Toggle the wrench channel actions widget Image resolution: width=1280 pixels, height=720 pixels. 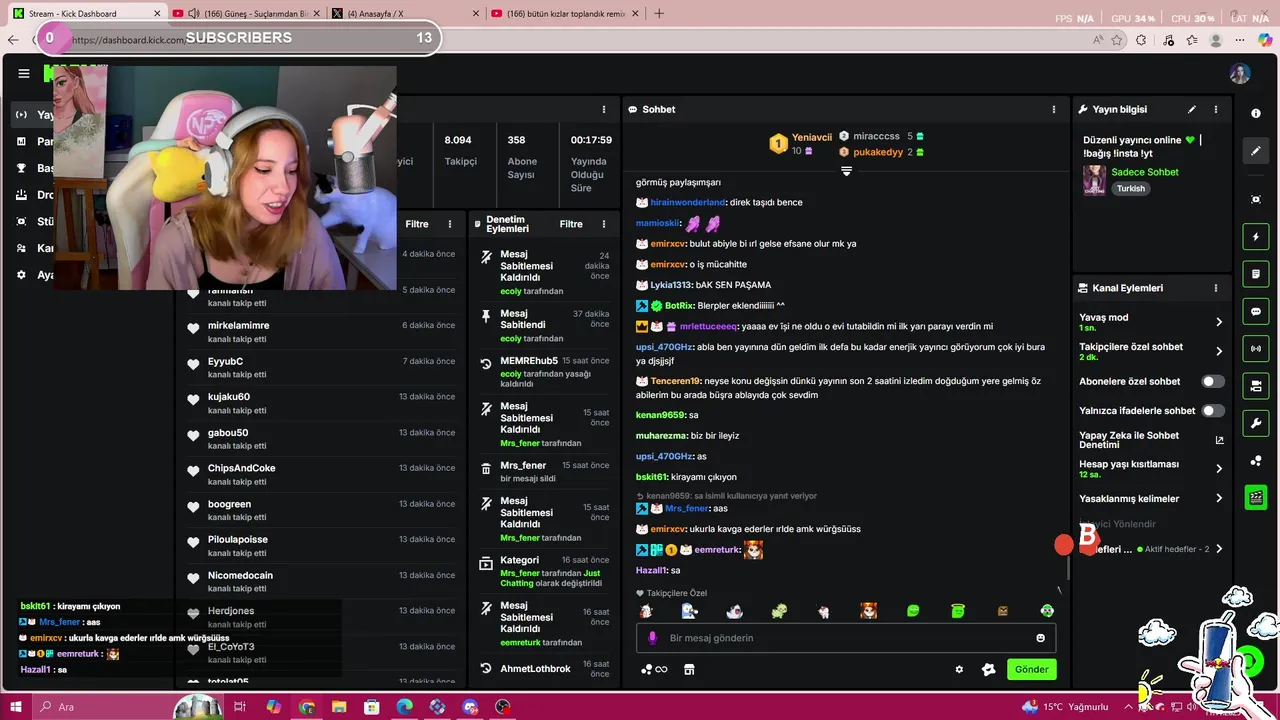click(1256, 423)
